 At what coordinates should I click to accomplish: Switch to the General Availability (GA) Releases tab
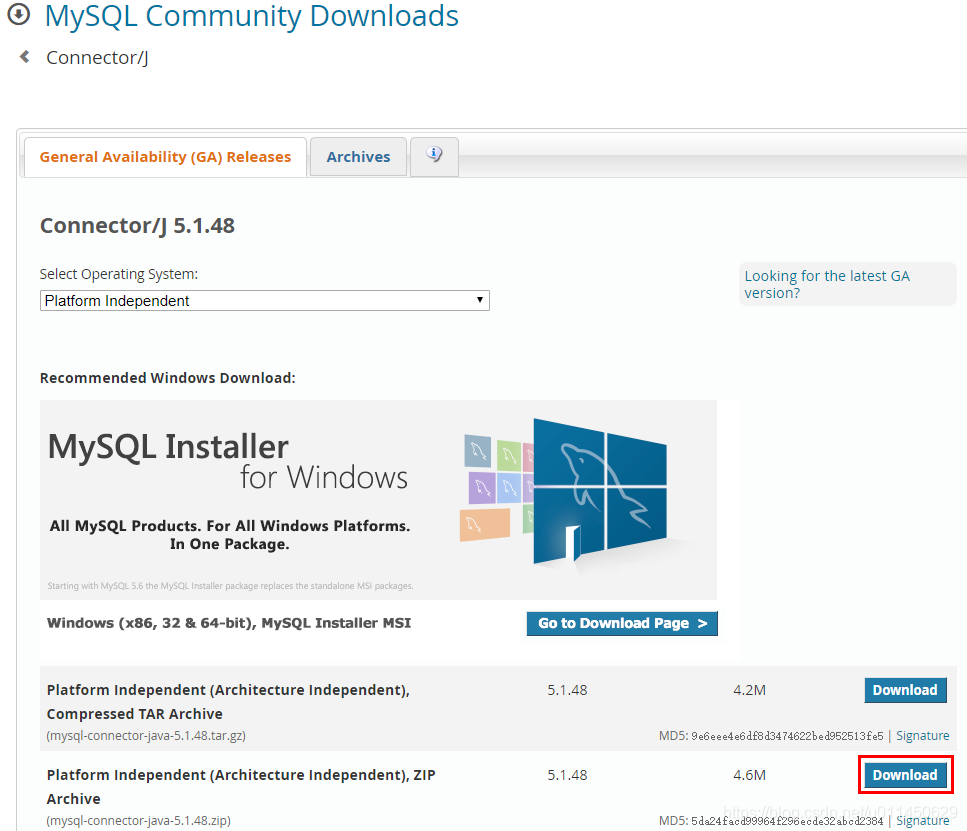[165, 157]
